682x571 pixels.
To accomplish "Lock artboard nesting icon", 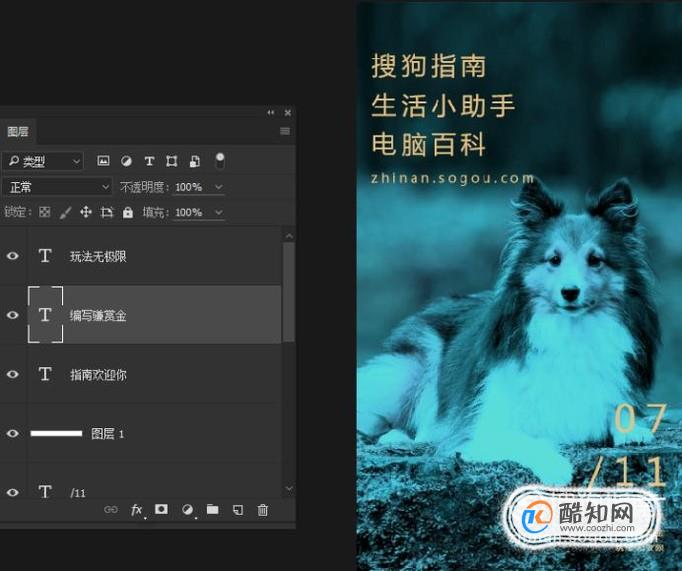I will [x=107, y=212].
